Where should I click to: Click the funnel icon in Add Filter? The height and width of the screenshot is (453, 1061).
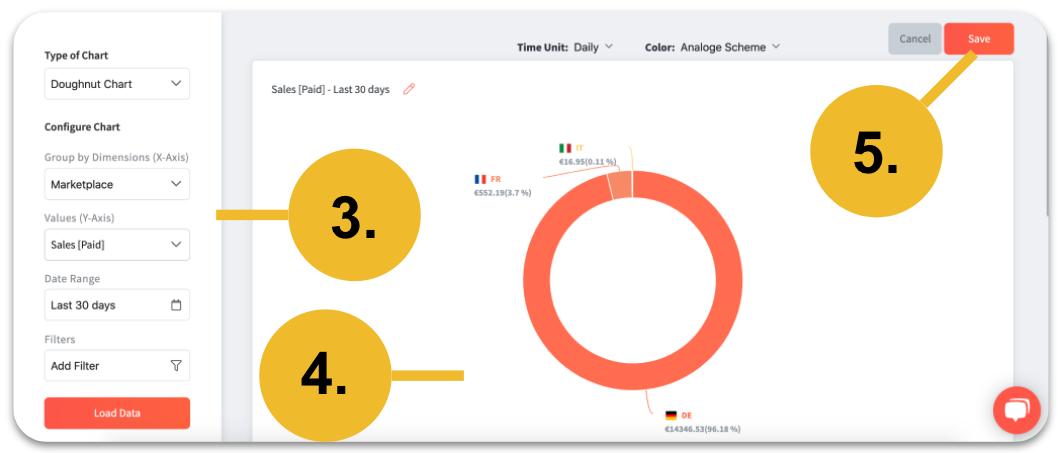(176, 366)
